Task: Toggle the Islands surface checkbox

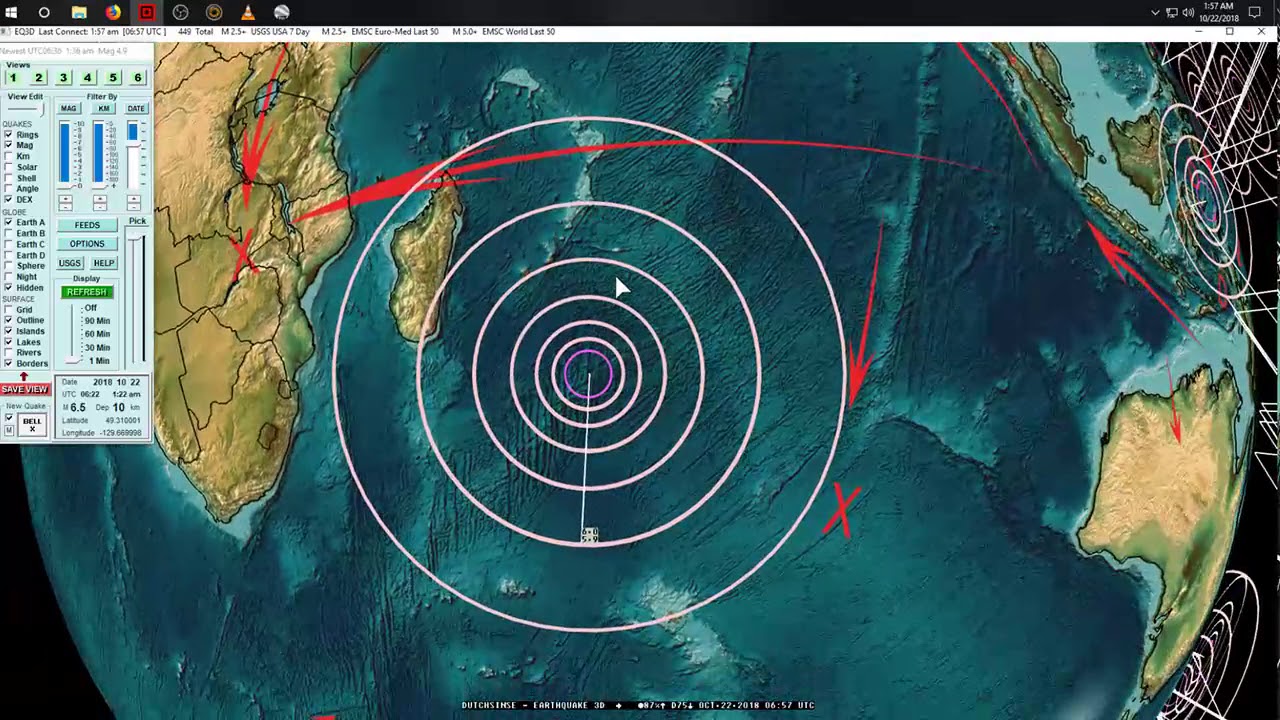Action: [9, 331]
